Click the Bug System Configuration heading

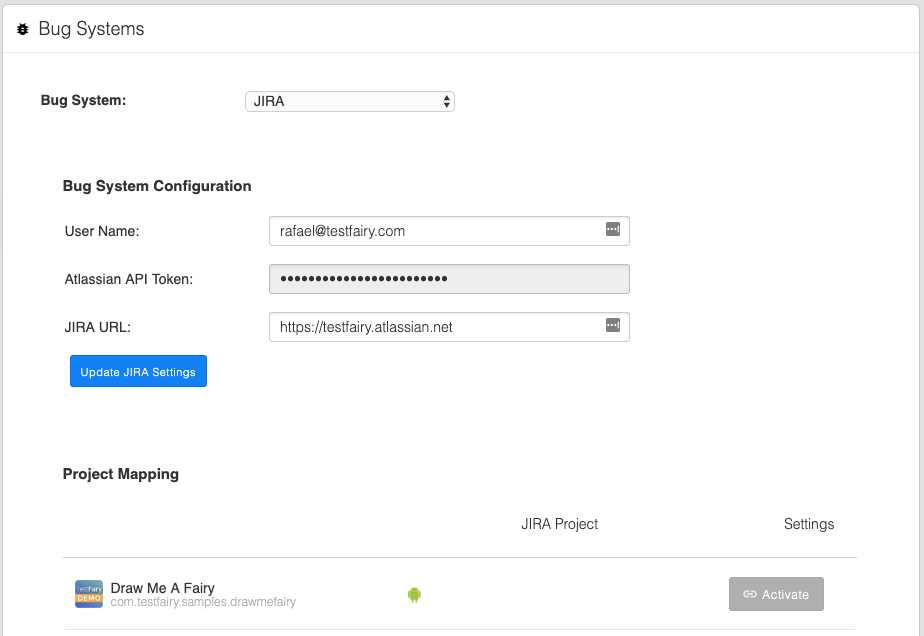pyautogui.click(x=157, y=186)
